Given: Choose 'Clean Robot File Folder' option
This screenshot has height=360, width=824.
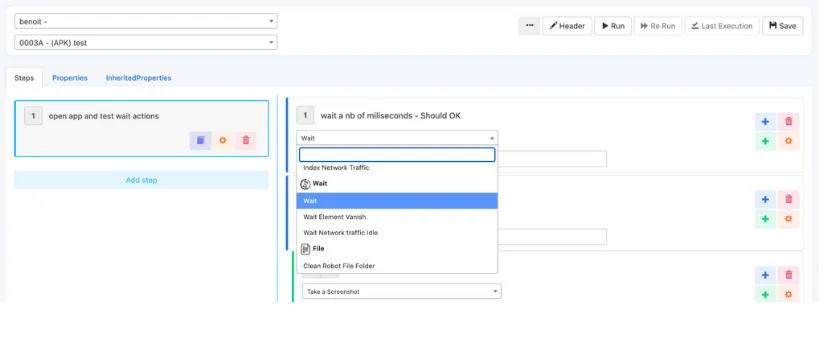Looking at the screenshot, I should 397,266.
